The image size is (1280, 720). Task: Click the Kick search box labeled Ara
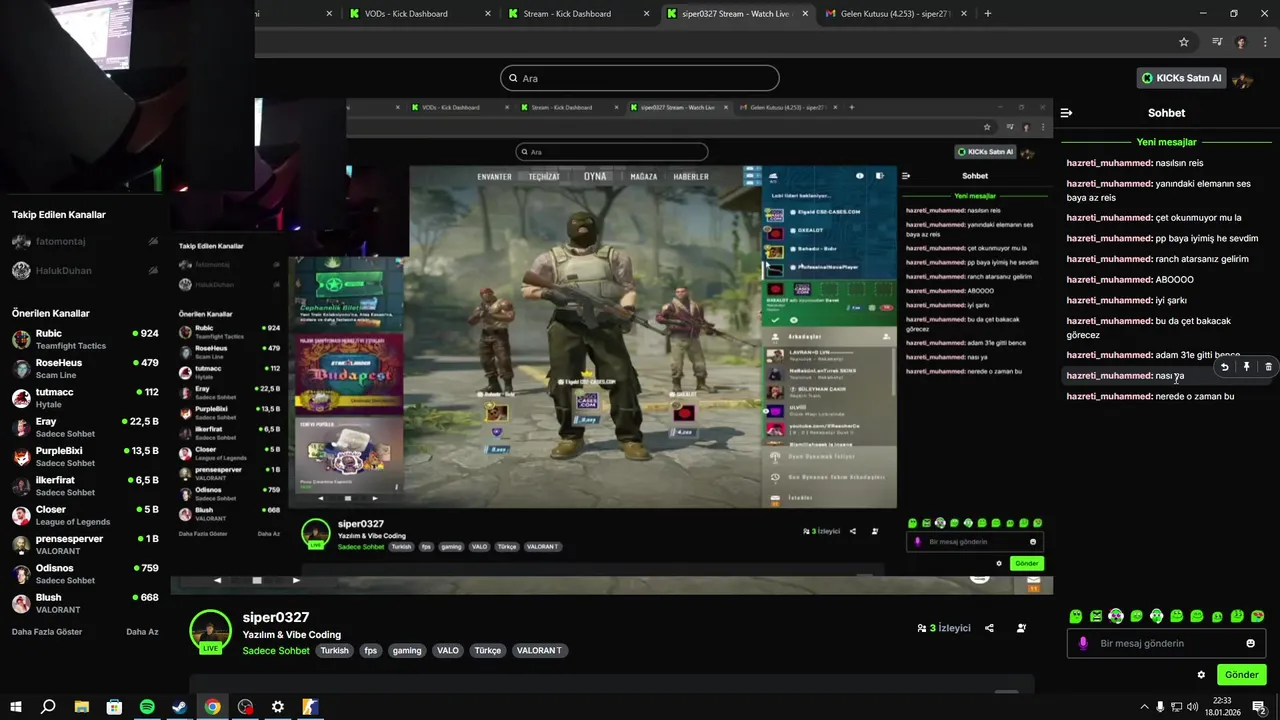640,78
